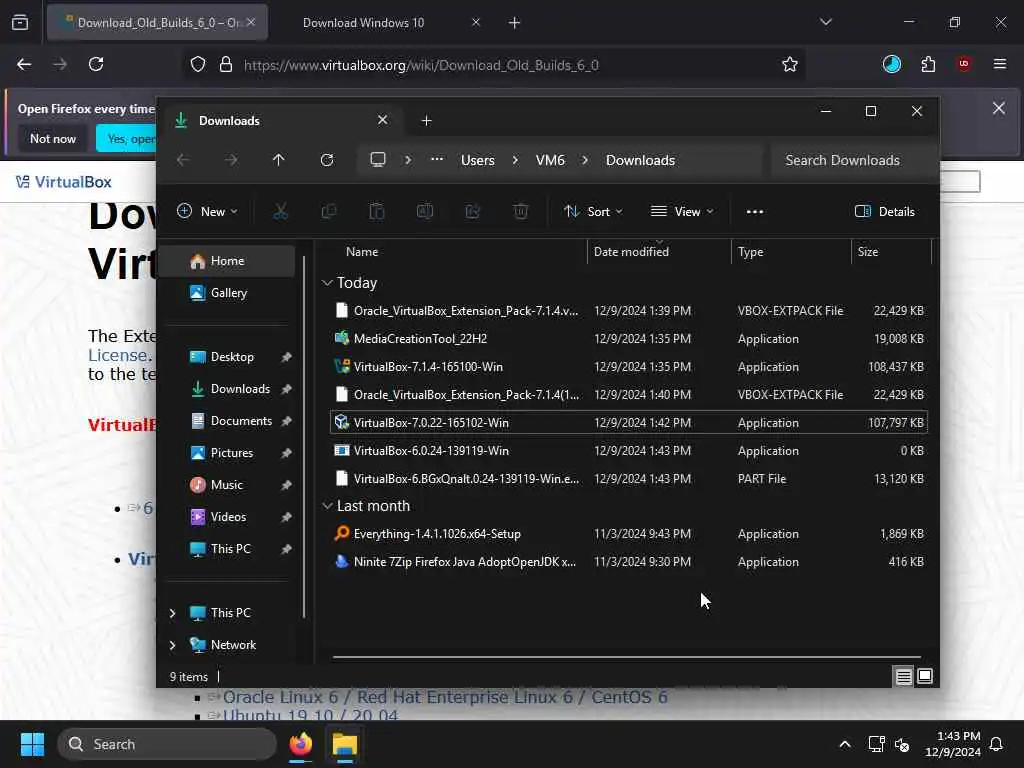Select MediaCreationTool_22H2 file
Screen dimensions: 1024x768
pos(628,339)
